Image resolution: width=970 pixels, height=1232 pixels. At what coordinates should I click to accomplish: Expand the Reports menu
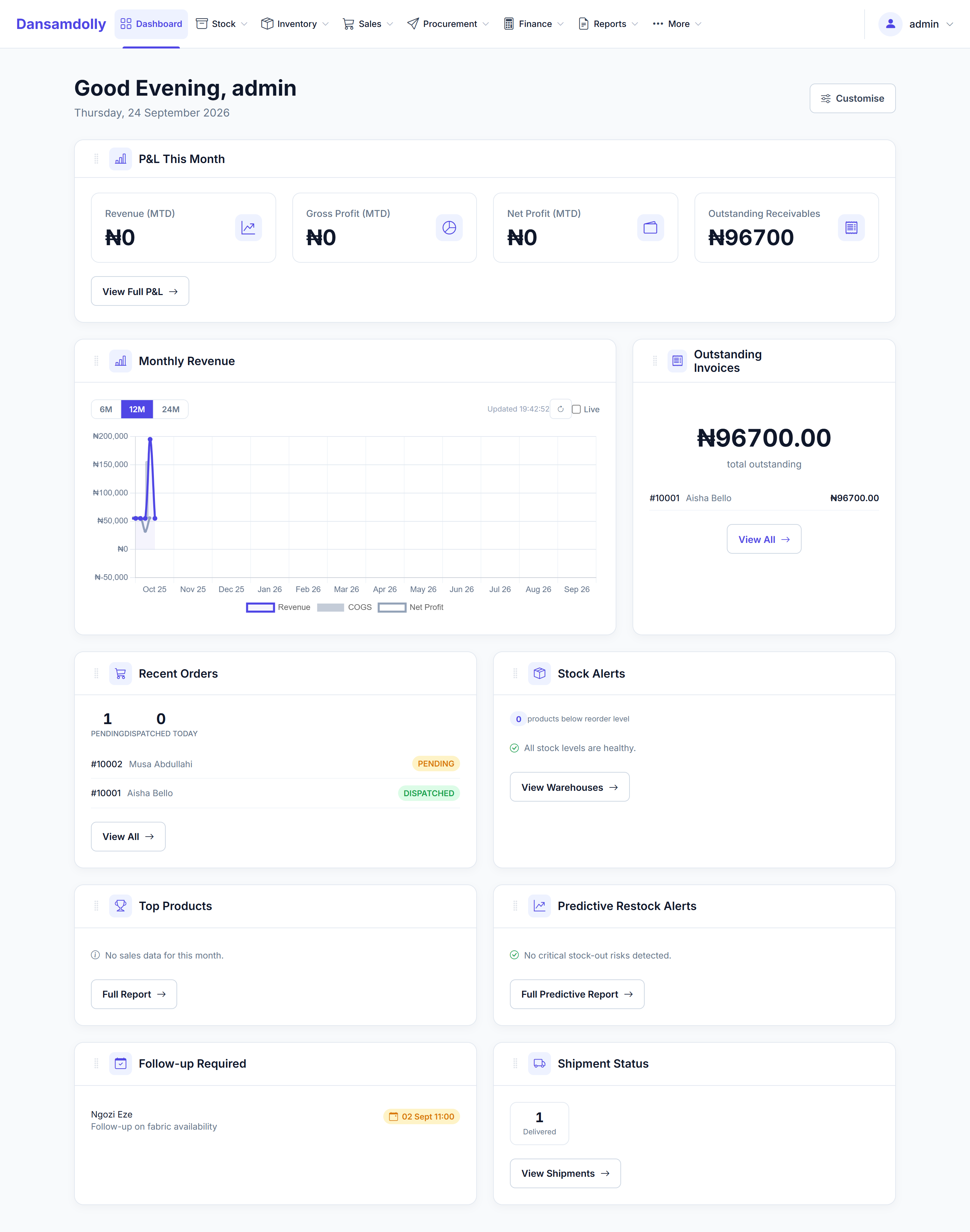pos(608,24)
